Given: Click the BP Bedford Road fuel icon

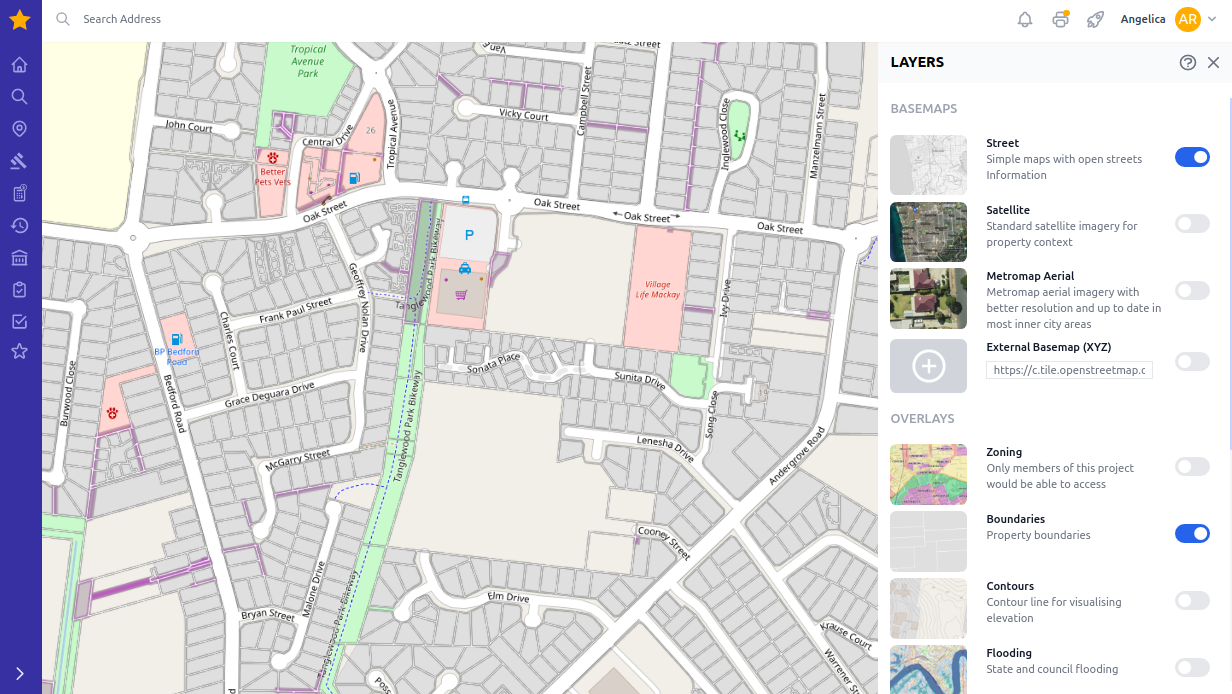Looking at the screenshot, I should (x=176, y=339).
